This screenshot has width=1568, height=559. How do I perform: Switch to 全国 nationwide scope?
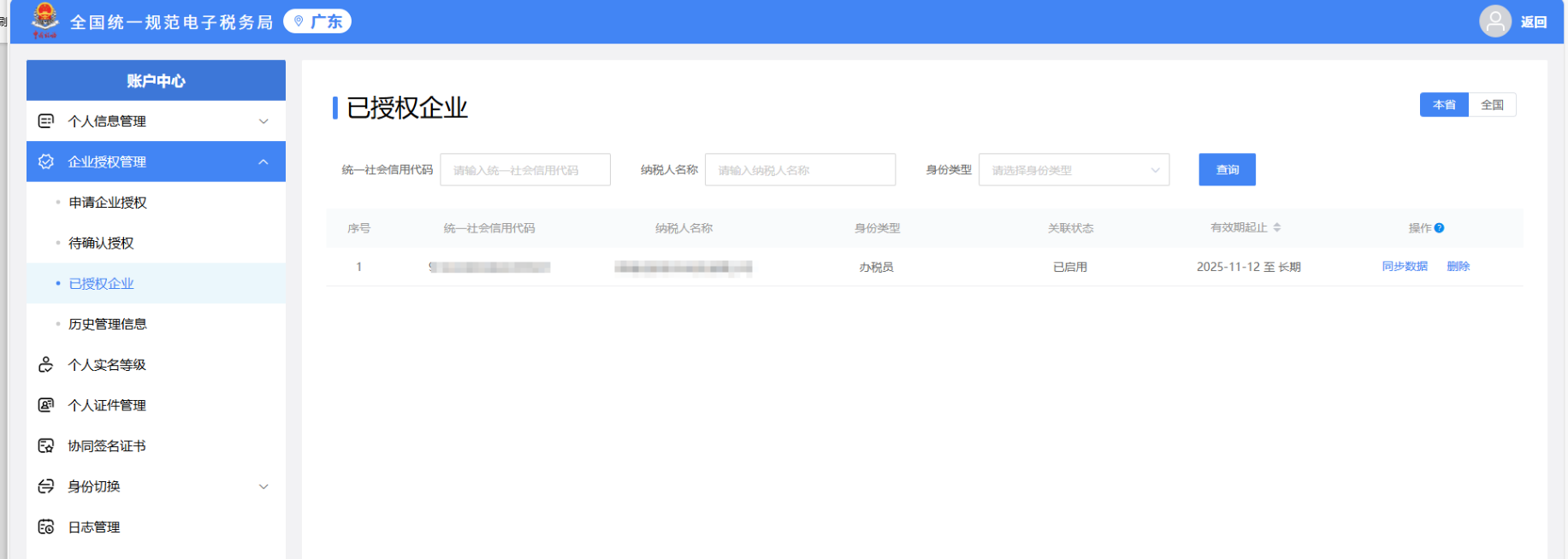(x=1492, y=105)
